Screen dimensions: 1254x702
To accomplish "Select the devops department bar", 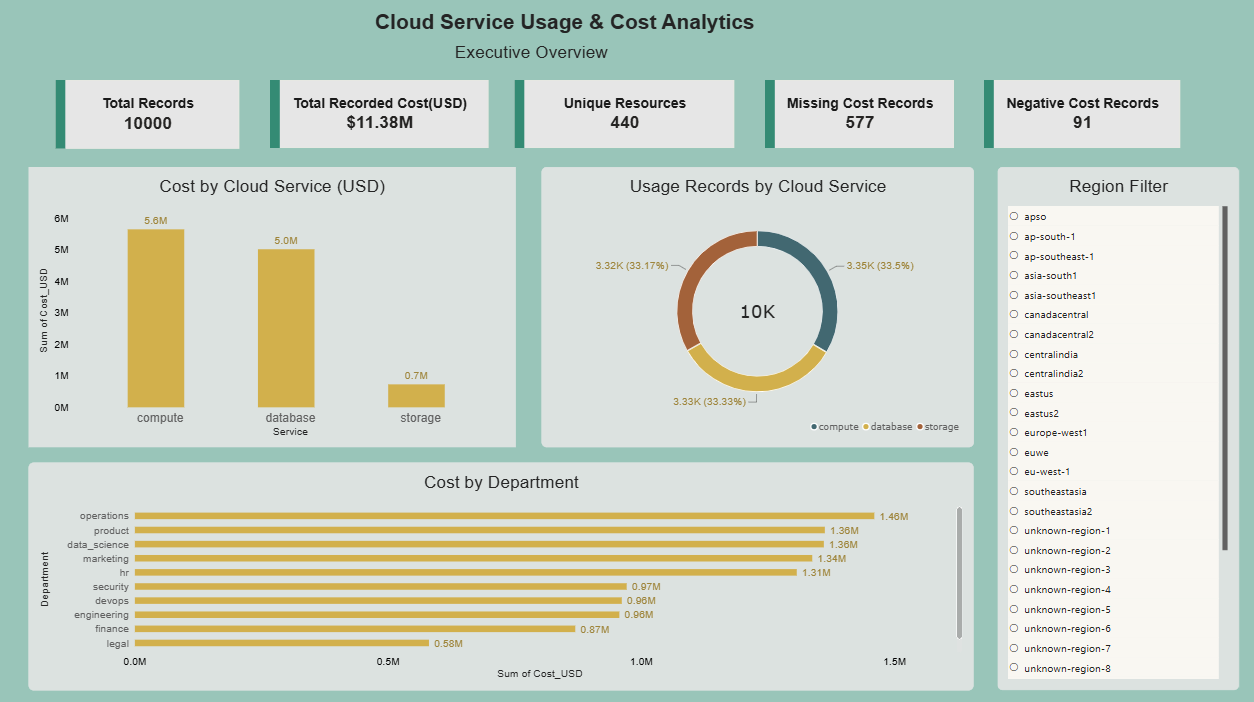I will (378, 601).
